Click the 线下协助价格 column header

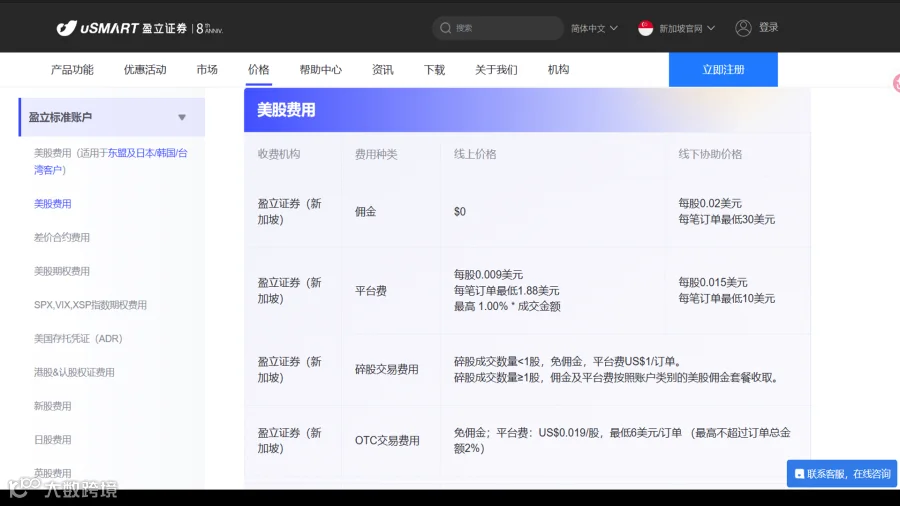click(x=710, y=154)
